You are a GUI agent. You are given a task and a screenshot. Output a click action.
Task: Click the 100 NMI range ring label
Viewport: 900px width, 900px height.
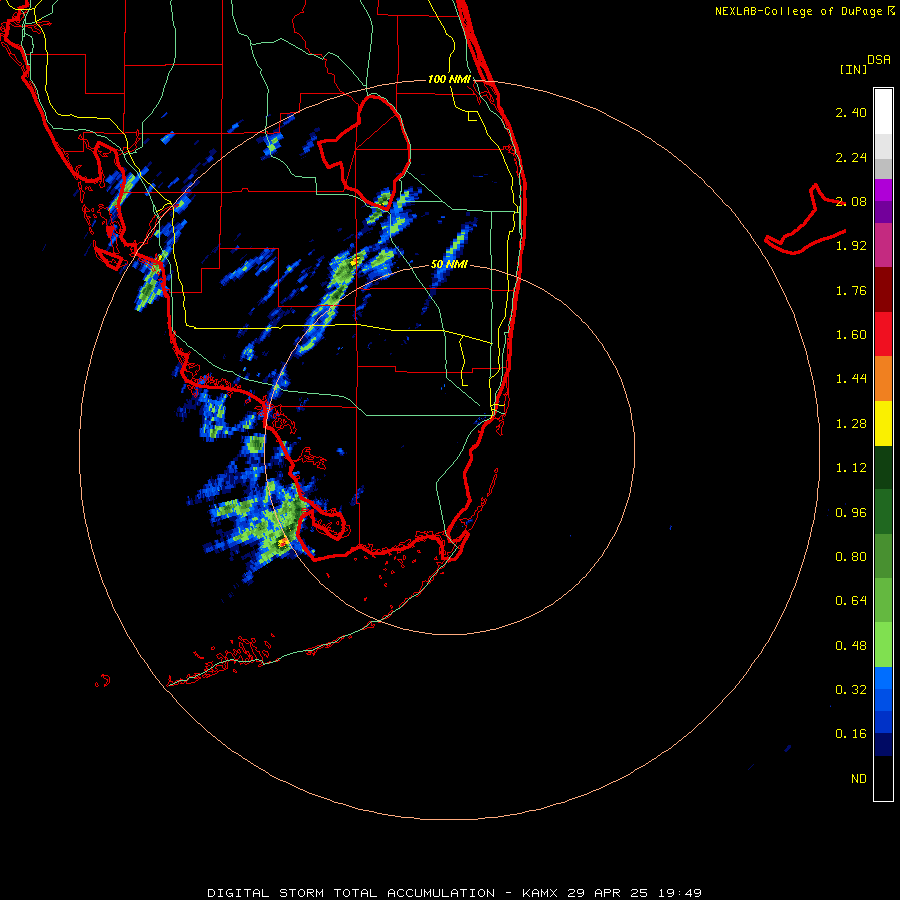449,79
